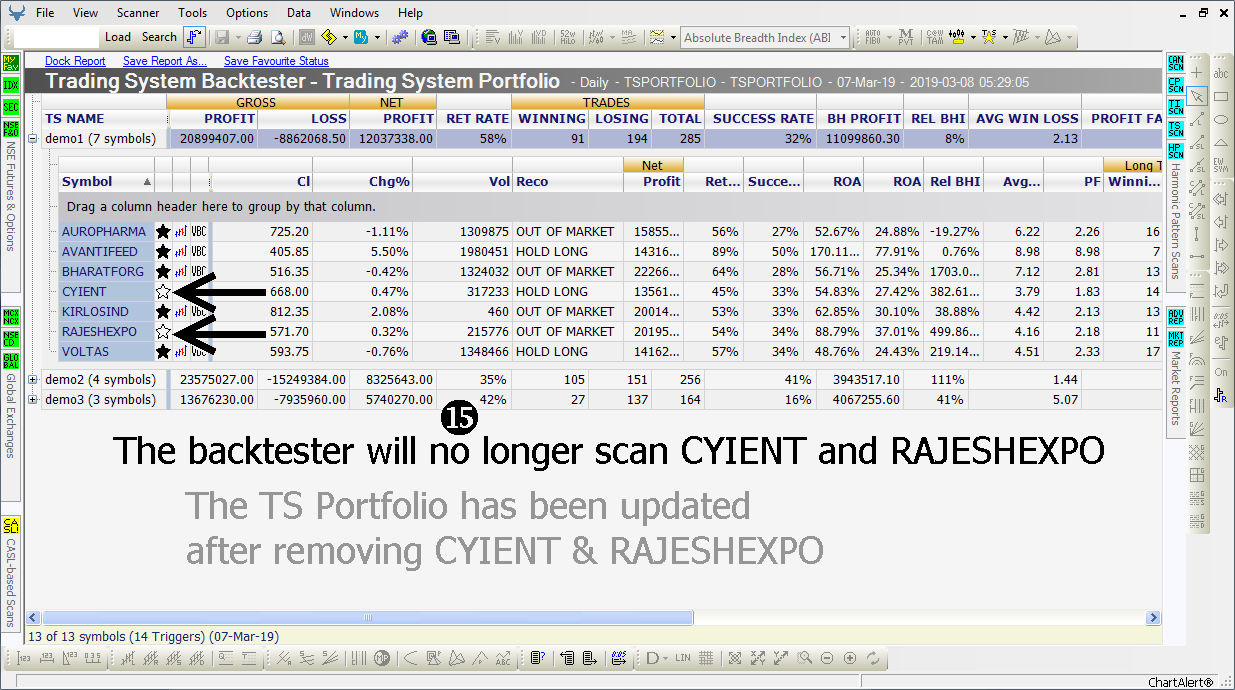The height and width of the screenshot is (690, 1235).
Task: Click the COW TAM icon
Action: coord(934,37)
